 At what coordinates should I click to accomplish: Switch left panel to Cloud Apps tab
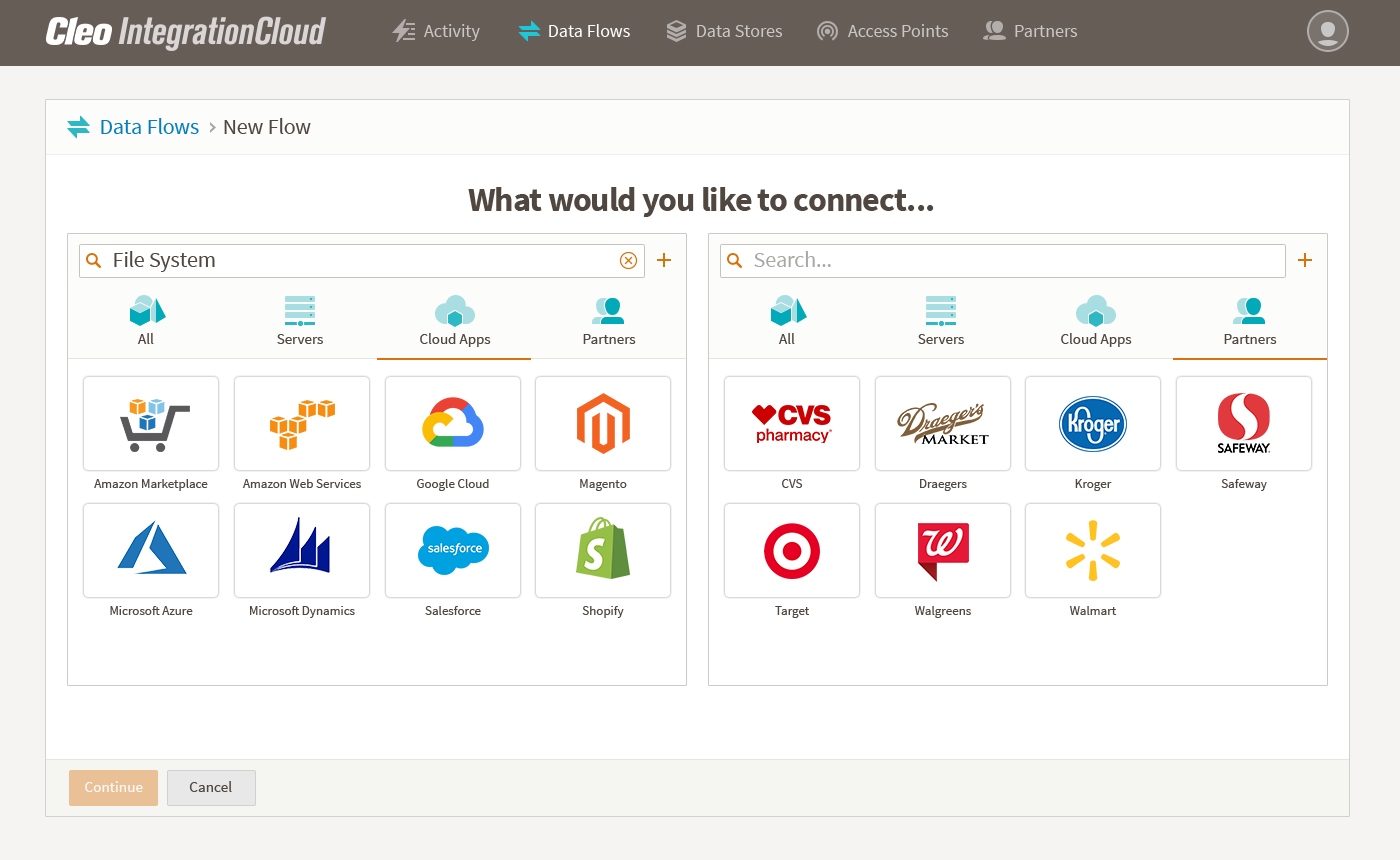(x=454, y=321)
